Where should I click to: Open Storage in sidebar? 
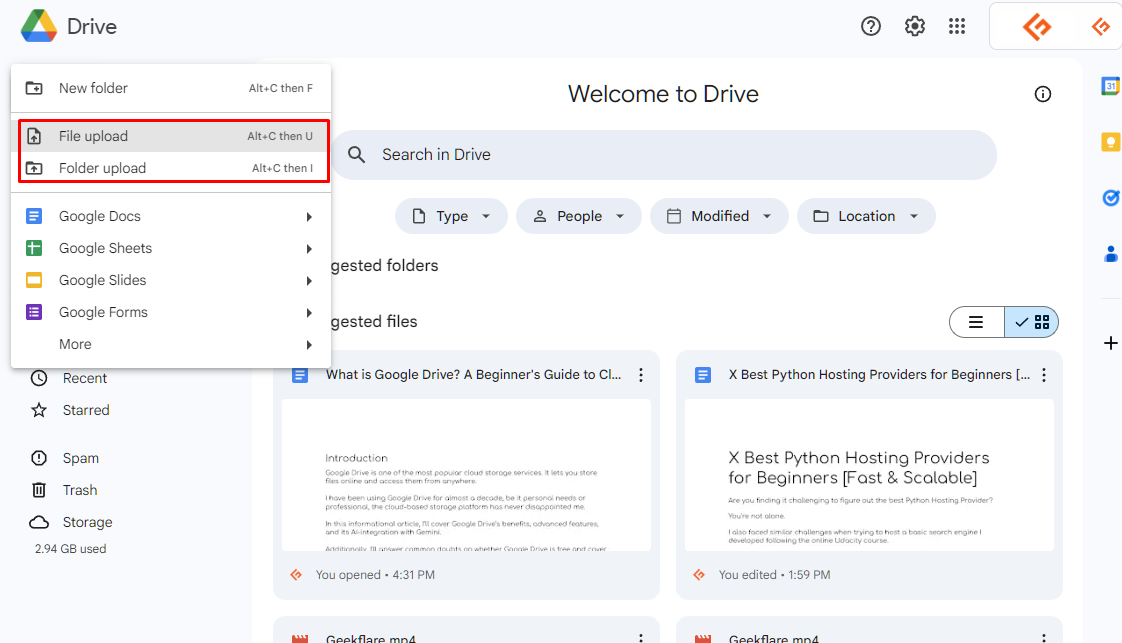point(87,522)
